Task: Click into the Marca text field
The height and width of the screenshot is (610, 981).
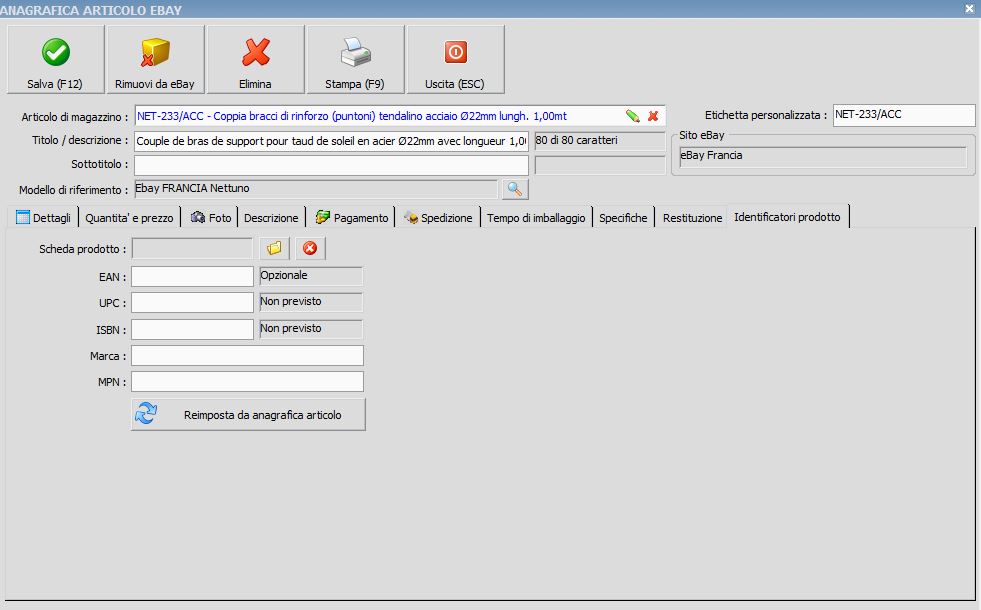Action: (x=247, y=356)
